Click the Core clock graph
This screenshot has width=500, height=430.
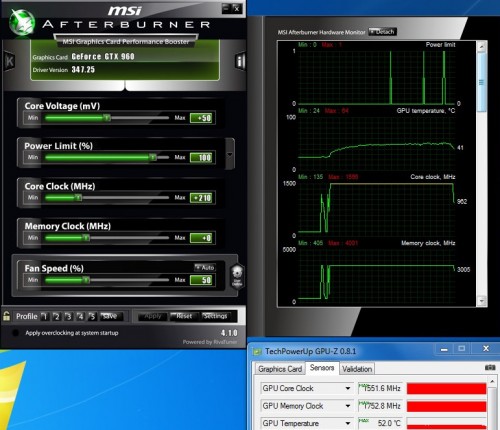377,209
